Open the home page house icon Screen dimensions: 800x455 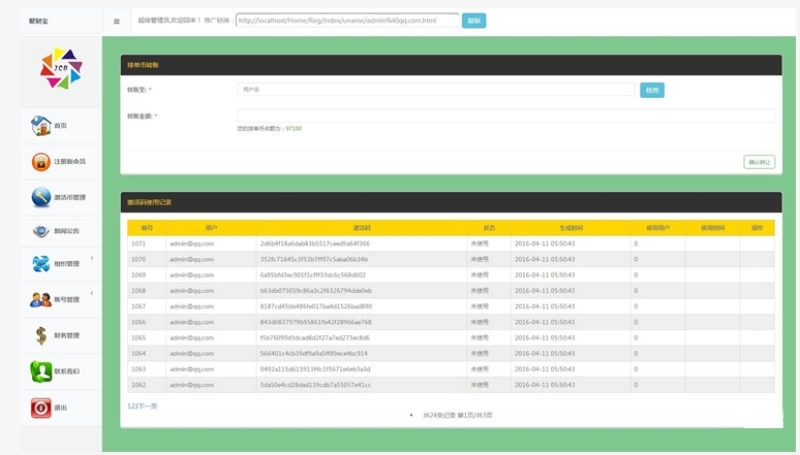coord(41,125)
